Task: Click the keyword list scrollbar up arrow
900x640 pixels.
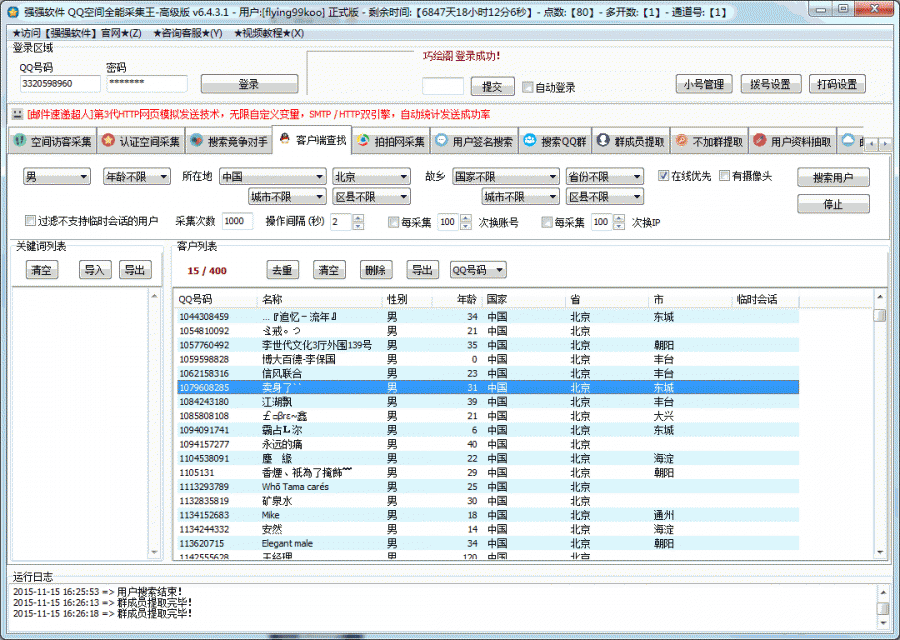Action: (x=154, y=296)
